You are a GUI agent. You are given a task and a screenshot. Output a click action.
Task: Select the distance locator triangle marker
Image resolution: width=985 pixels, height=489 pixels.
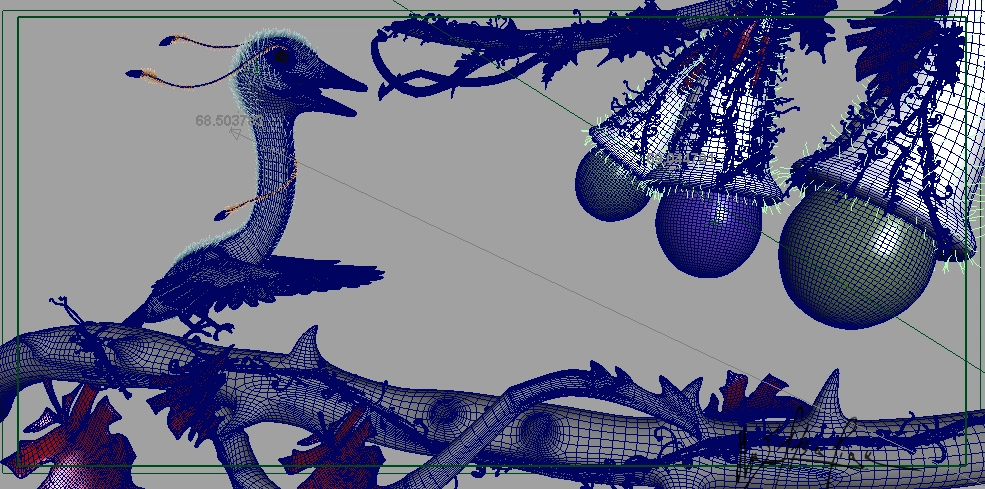coord(236,133)
